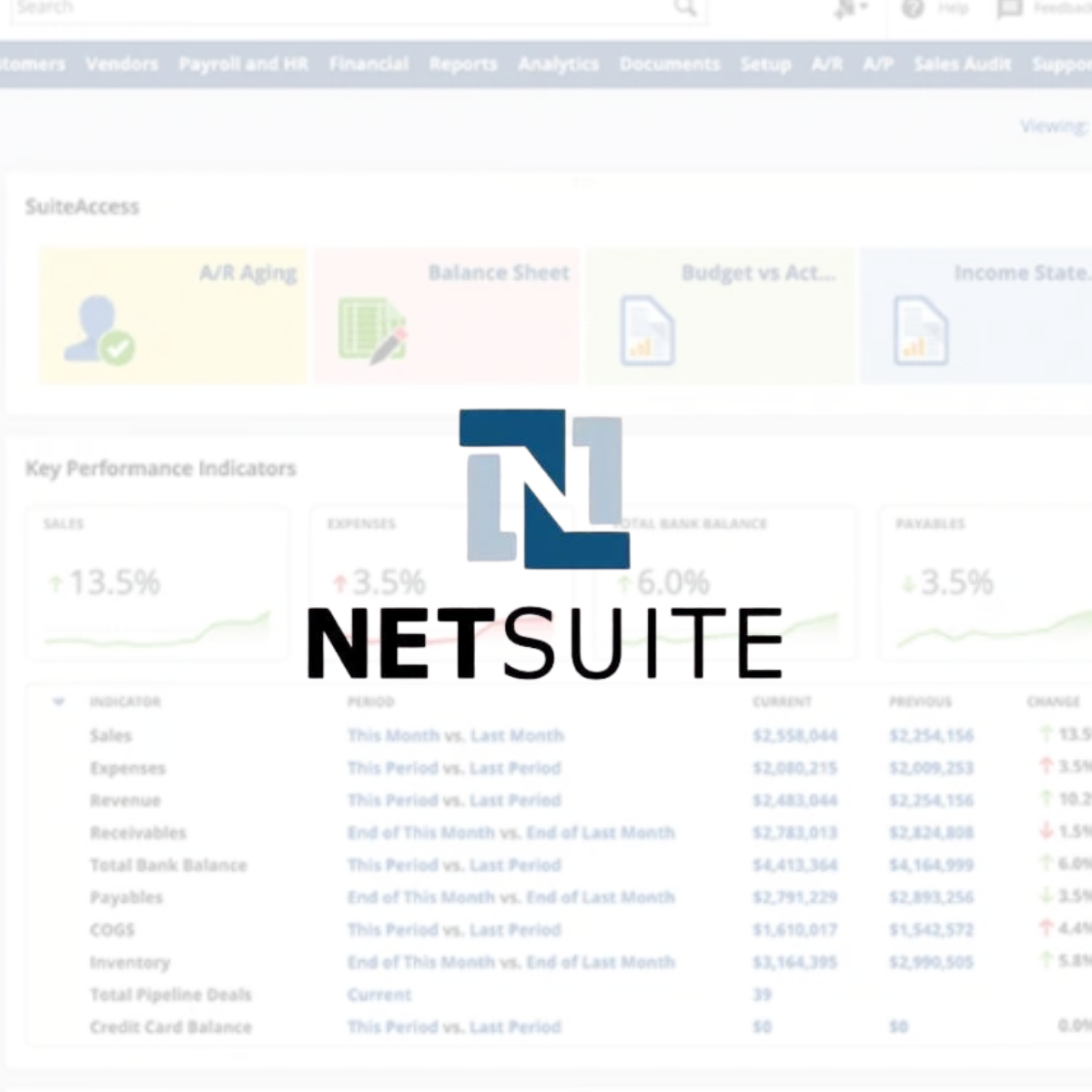Open the A/P menu
This screenshot has width=1092, height=1092.
pos(878,64)
